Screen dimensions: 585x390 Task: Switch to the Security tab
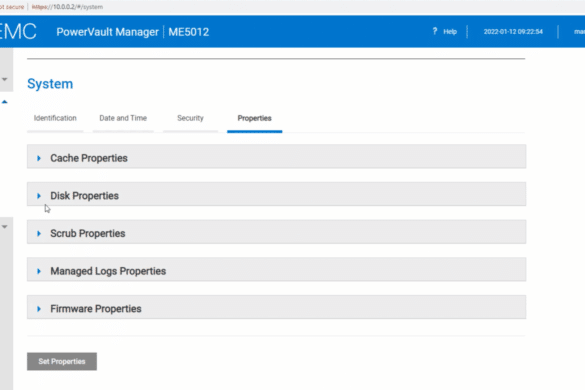click(190, 118)
